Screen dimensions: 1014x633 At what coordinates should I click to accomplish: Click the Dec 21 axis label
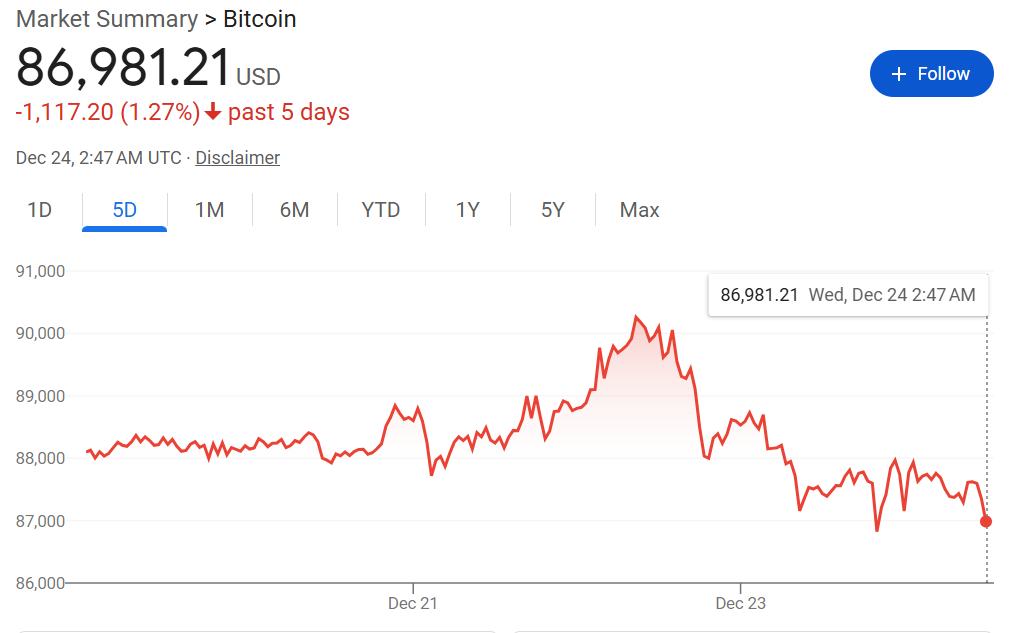(x=413, y=604)
